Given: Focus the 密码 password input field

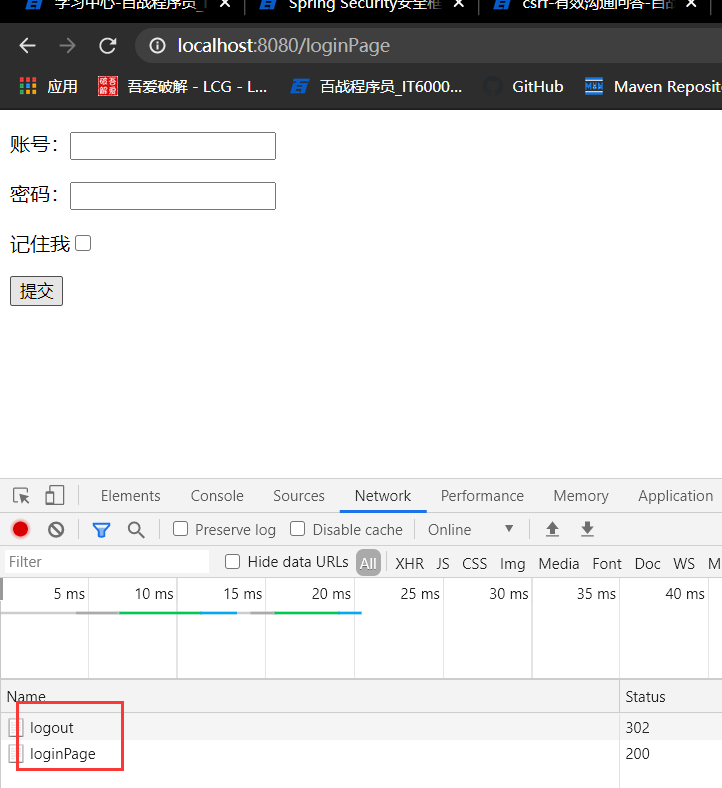Looking at the screenshot, I should point(173,195).
